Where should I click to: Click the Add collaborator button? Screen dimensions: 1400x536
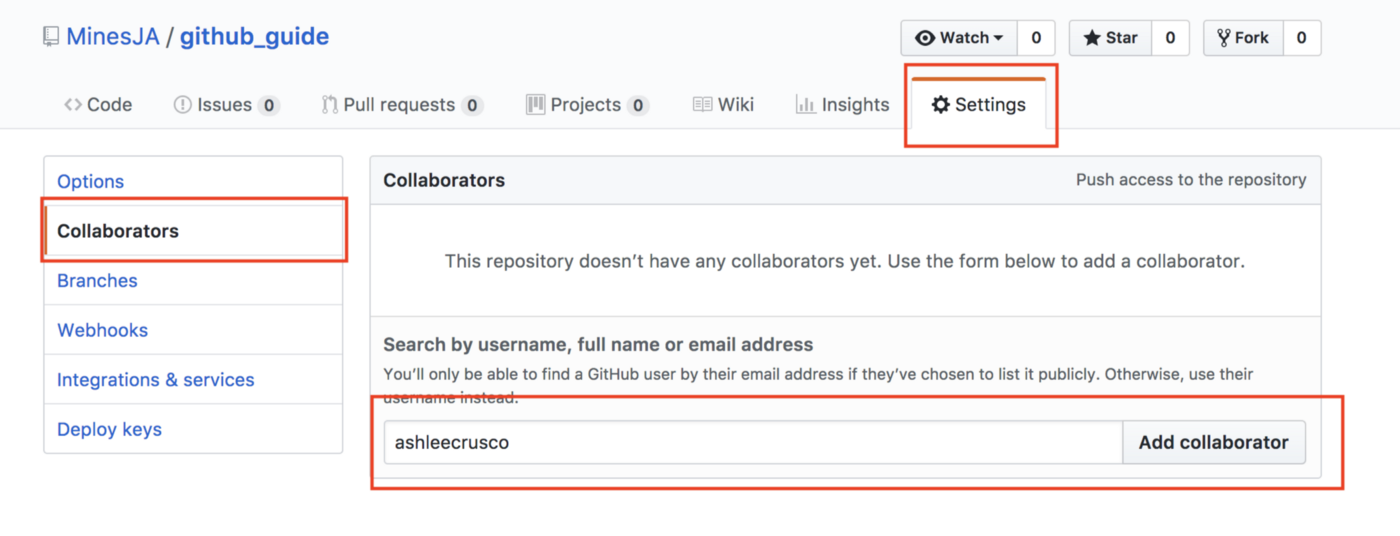coord(1214,442)
